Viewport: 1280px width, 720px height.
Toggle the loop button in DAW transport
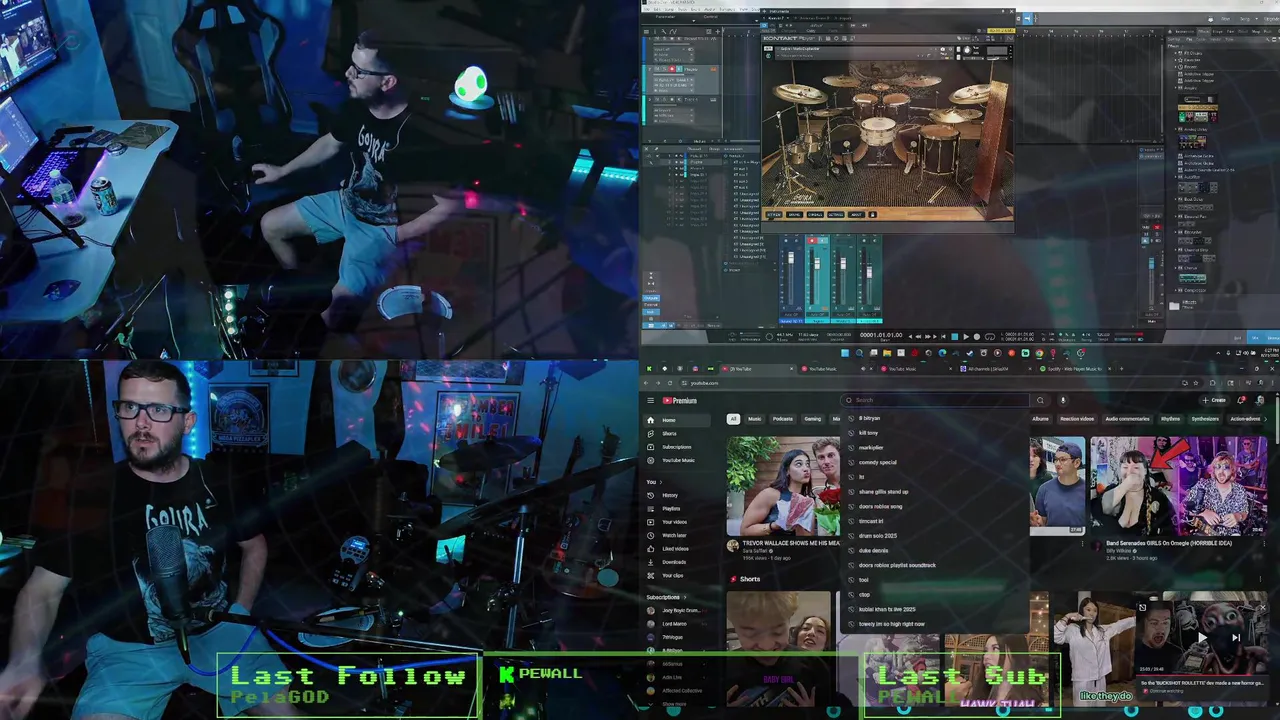[x=990, y=337]
